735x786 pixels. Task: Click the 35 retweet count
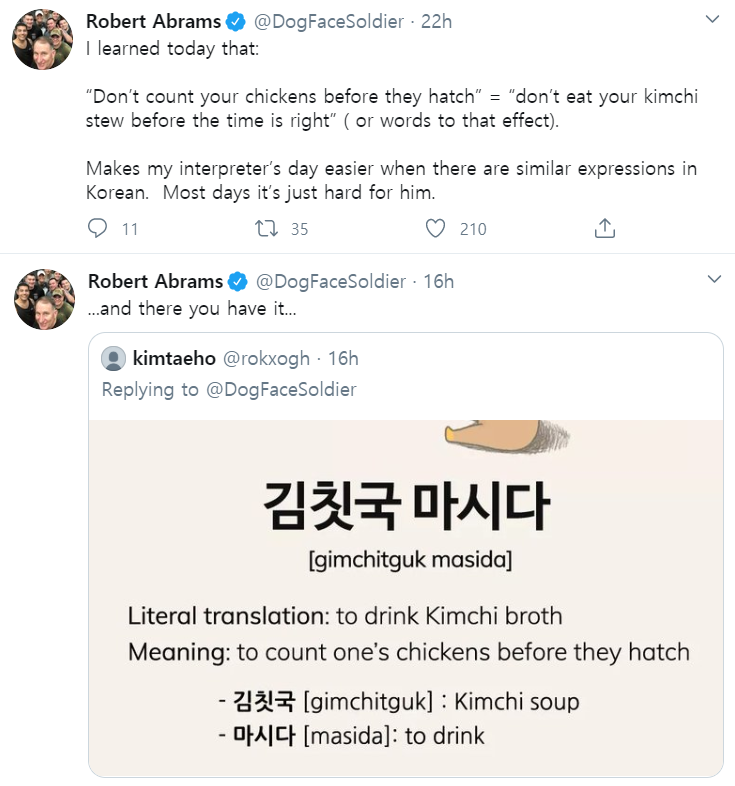pos(299,229)
